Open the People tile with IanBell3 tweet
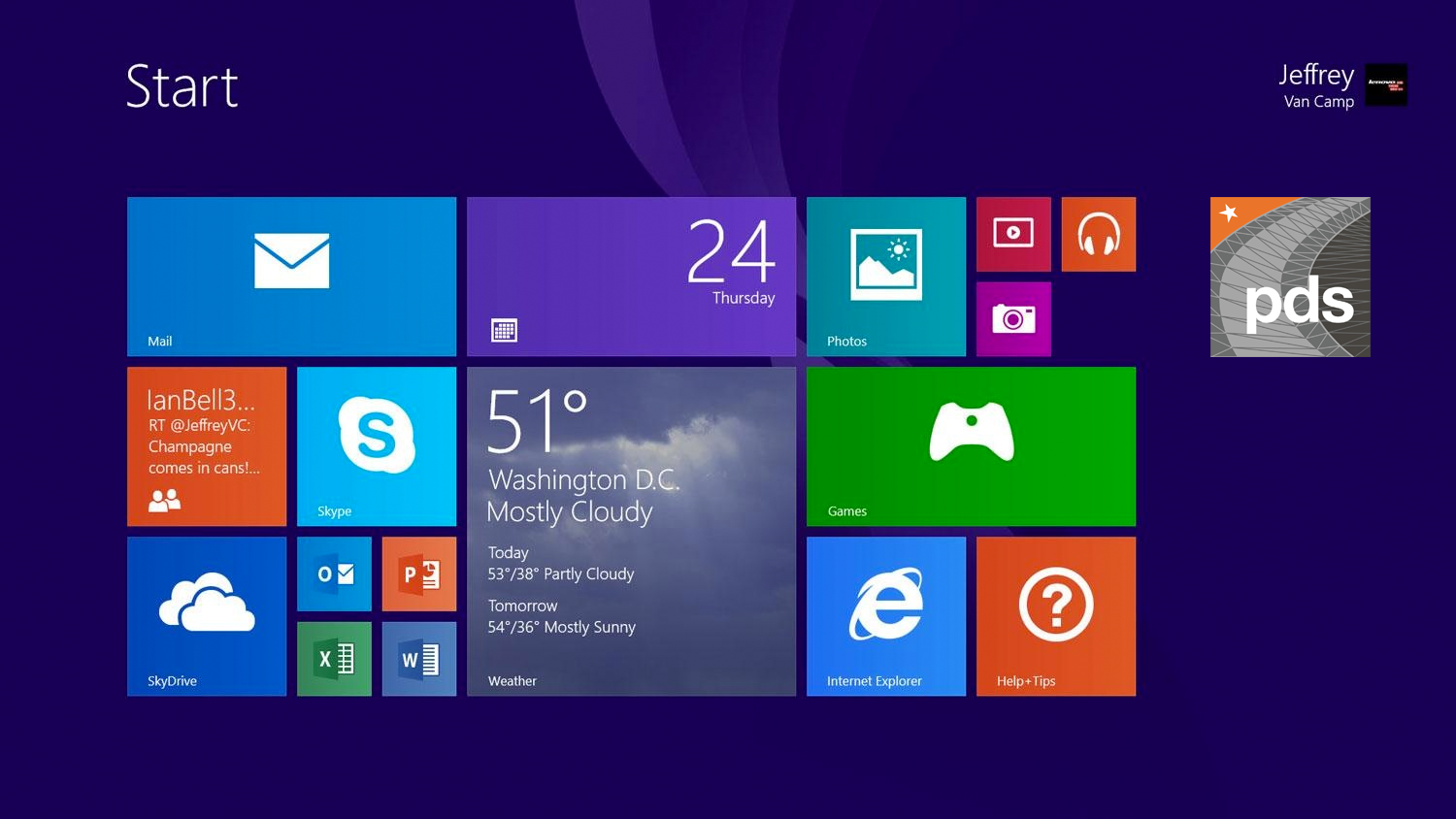This screenshot has height=819, width=1456. point(207,446)
